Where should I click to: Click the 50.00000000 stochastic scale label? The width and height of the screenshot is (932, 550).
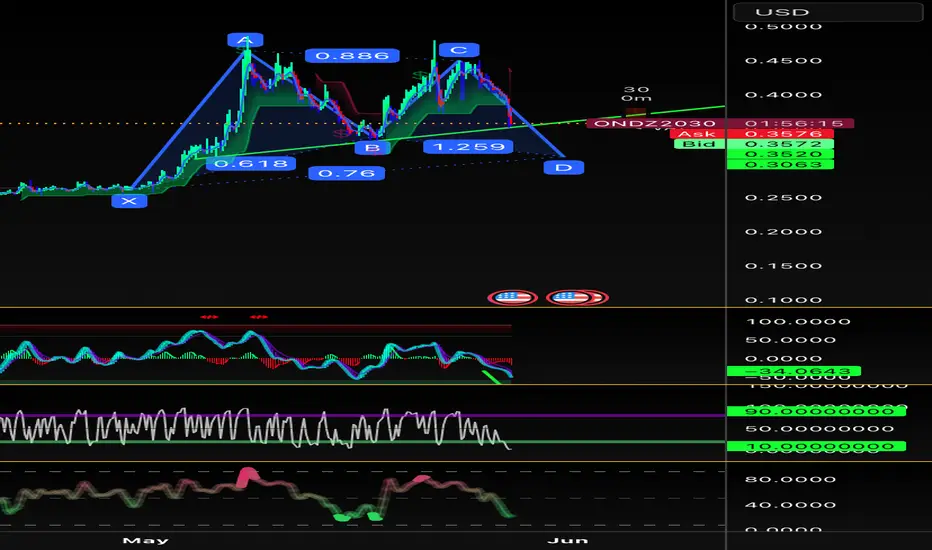tap(820, 429)
